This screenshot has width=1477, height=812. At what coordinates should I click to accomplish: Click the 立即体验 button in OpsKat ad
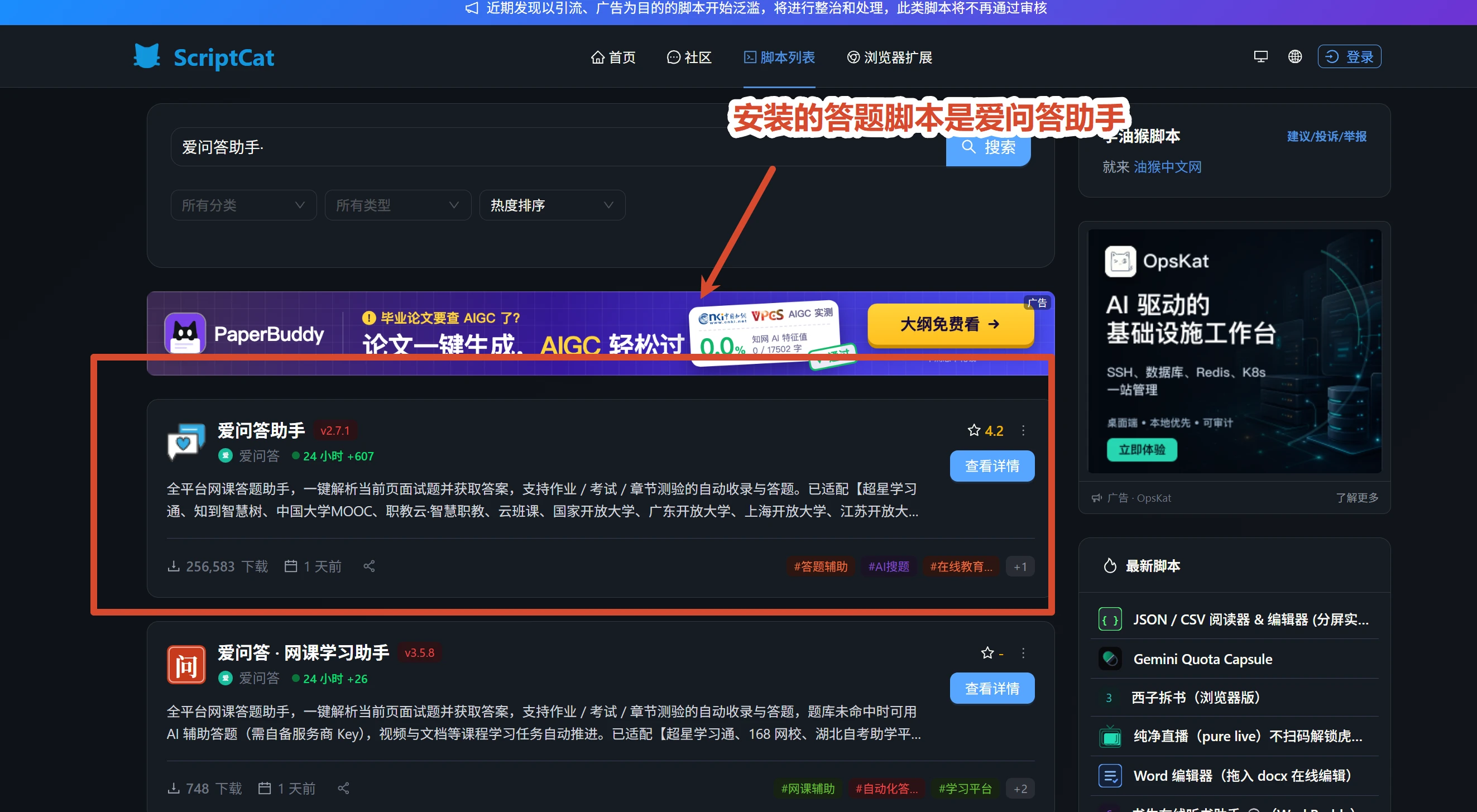point(1142,449)
